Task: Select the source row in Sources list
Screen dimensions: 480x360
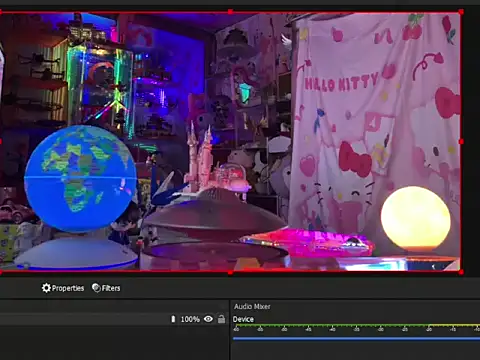Action: click(114, 319)
